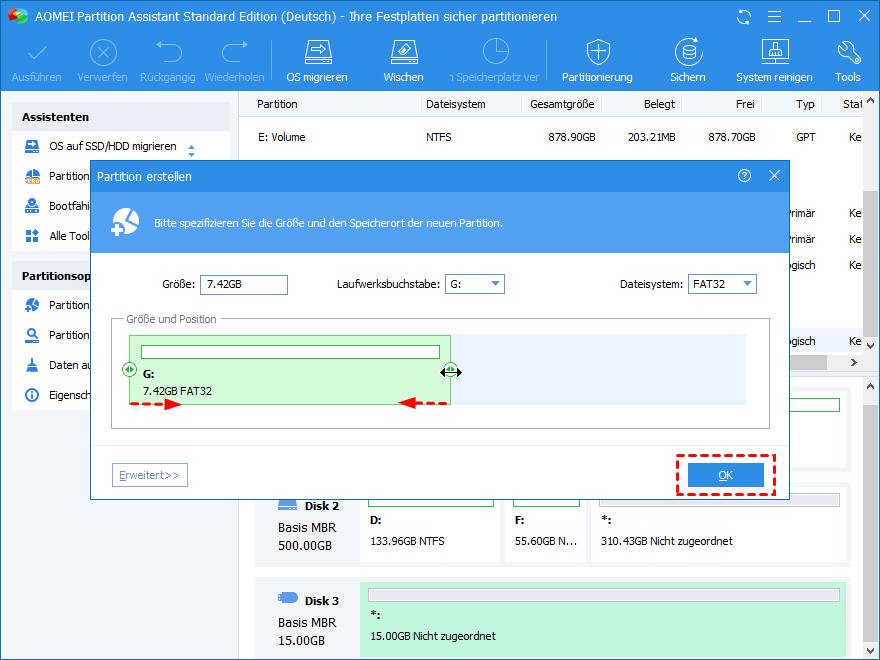Screen dimensions: 880x660
Task: Click the Ausführen checkmark icon
Action: pos(37,53)
